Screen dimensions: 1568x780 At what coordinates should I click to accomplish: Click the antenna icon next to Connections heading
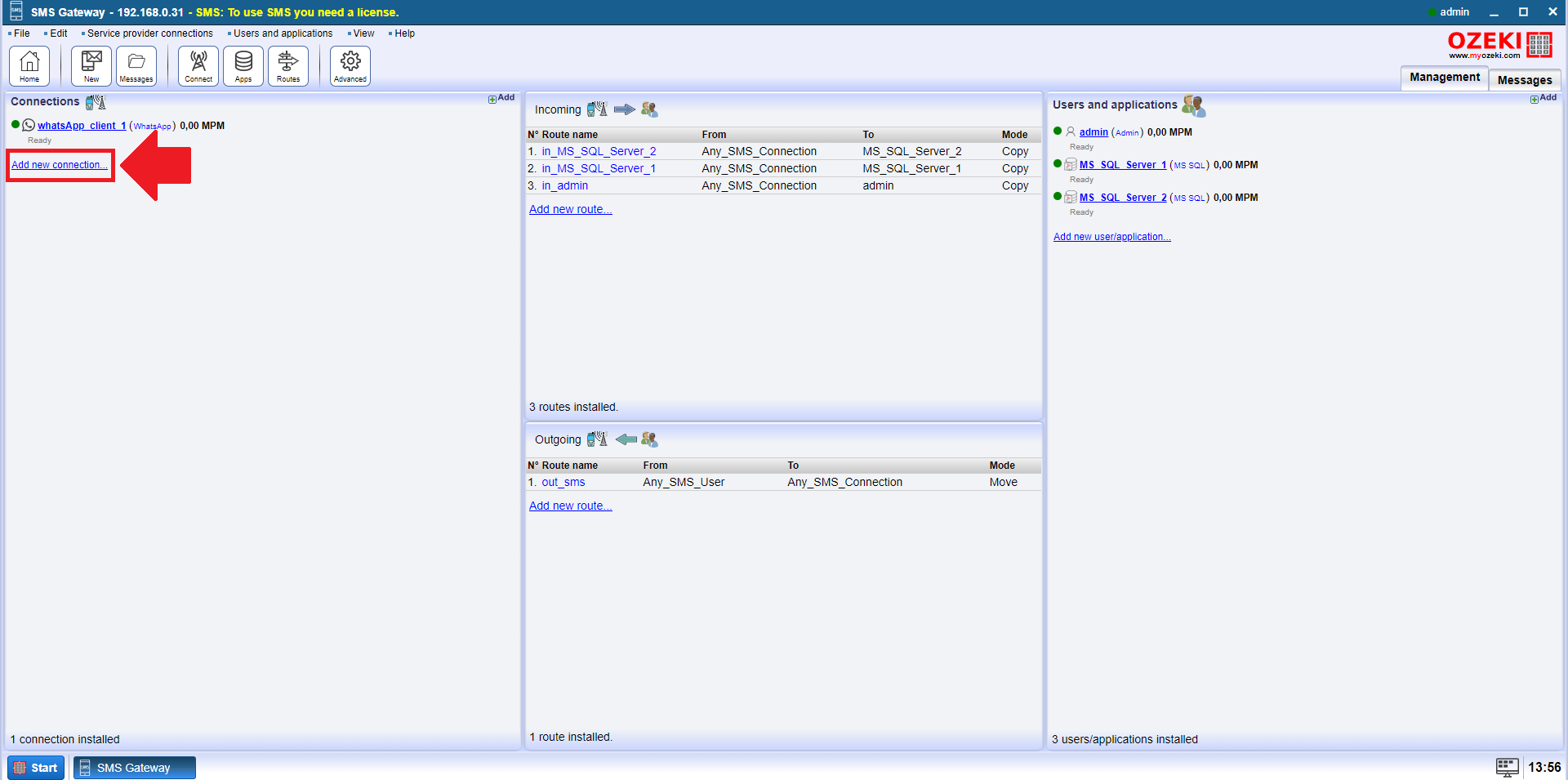pyautogui.click(x=96, y=102)
